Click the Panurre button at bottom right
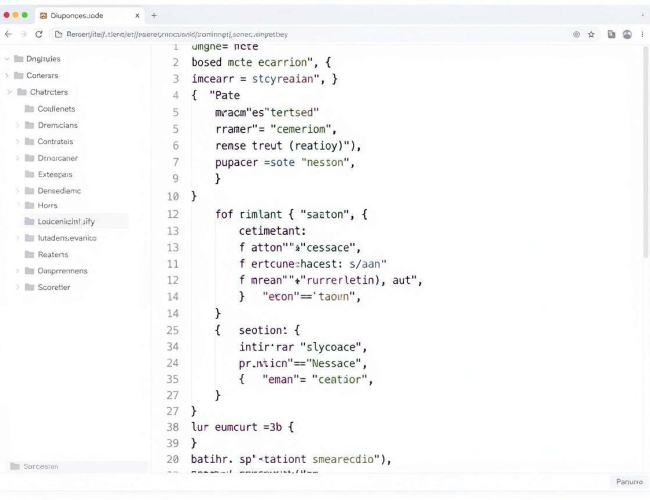 tap(629, 482)
